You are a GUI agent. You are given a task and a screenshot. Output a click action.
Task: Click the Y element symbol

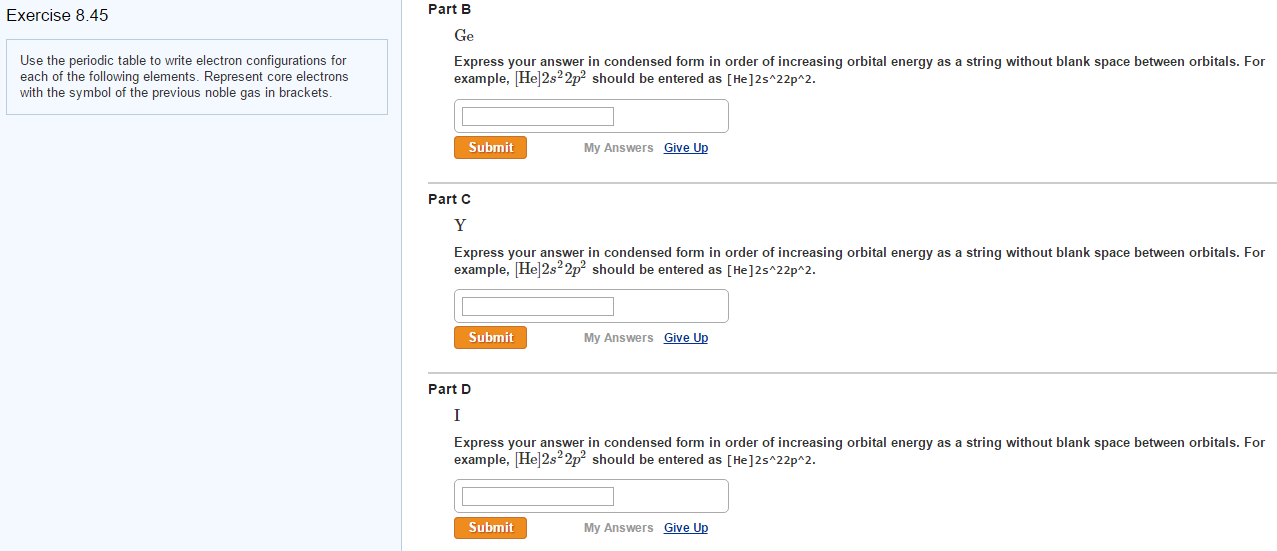tap(460, 225)
